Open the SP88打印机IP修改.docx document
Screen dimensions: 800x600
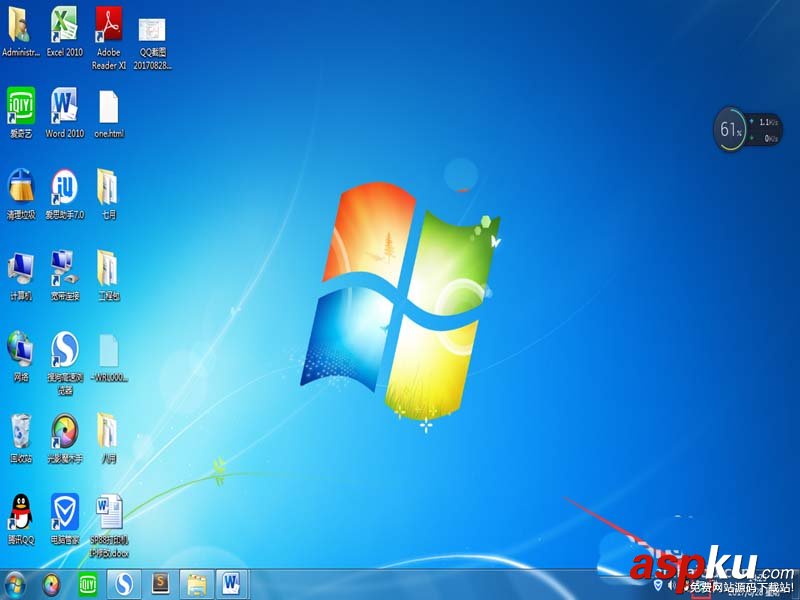tap(109, 526)
